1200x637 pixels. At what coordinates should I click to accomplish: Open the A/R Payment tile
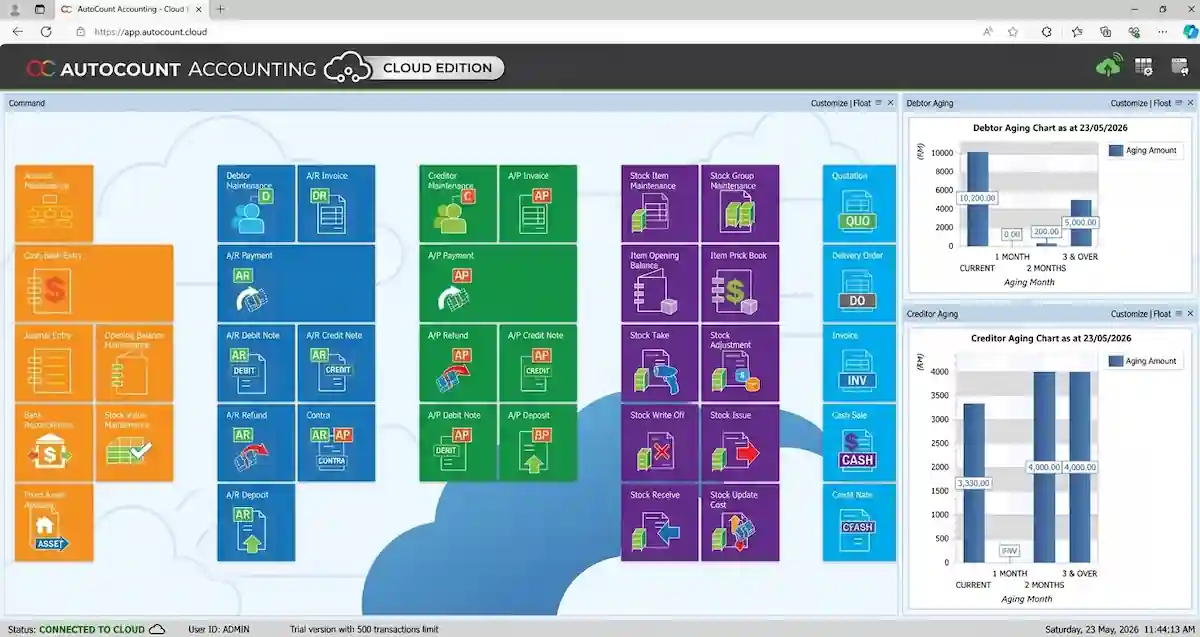click(296, 284)
